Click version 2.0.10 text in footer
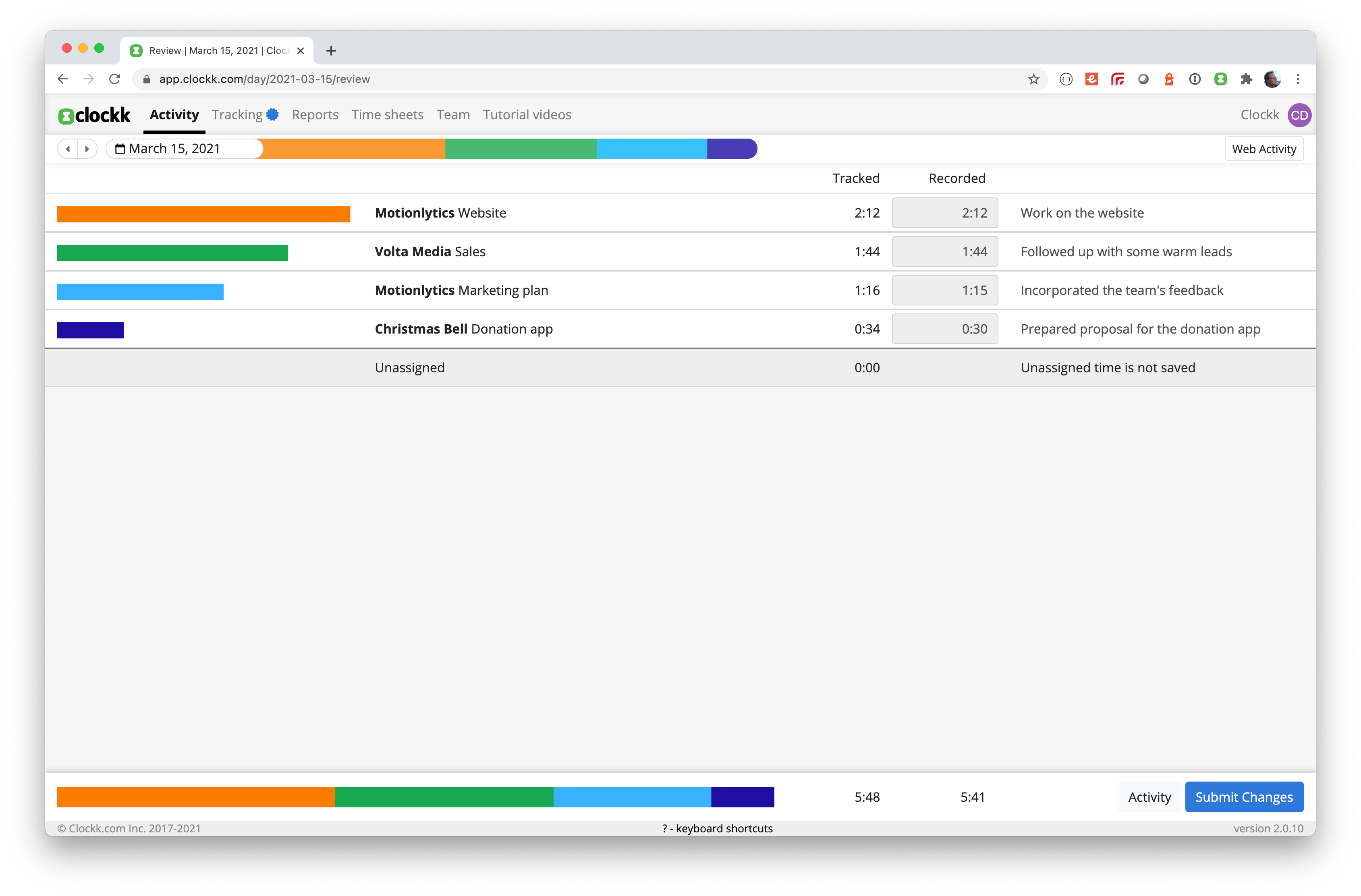 (1268, 828)
